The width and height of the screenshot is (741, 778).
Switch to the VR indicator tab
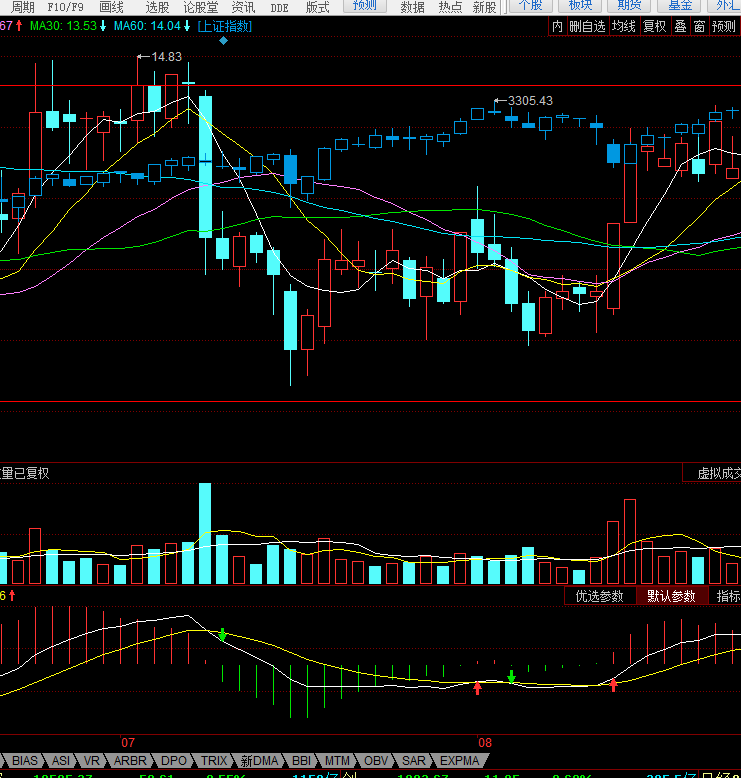click(91, 760)
